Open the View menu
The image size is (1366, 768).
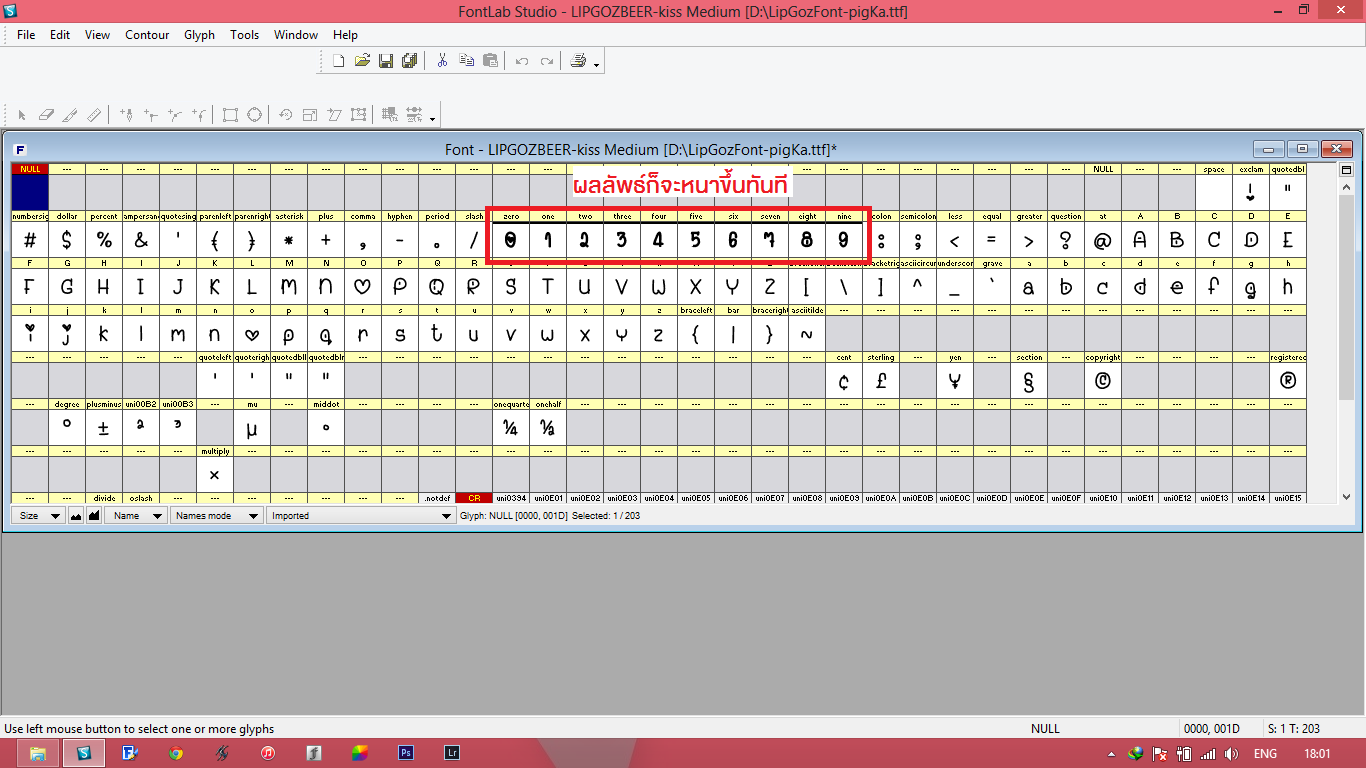pos(97,34)
